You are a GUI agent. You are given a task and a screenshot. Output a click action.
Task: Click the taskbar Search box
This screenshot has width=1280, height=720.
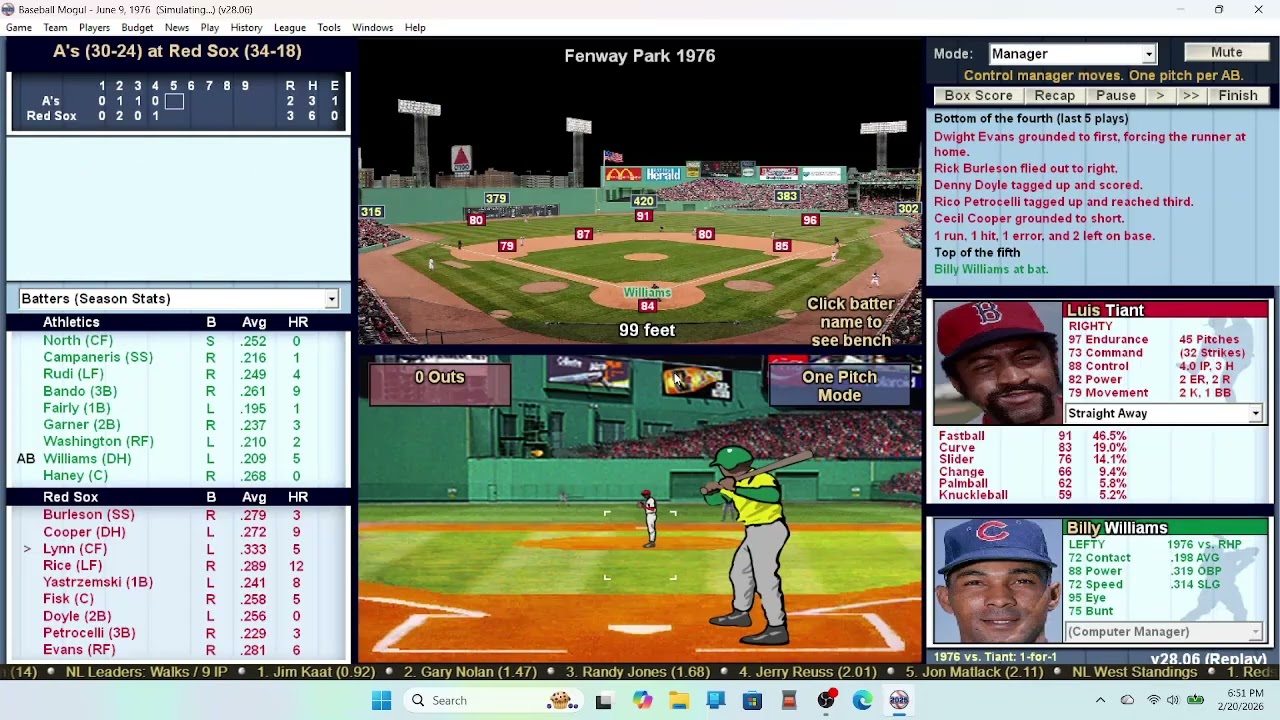tap(491, 701)
